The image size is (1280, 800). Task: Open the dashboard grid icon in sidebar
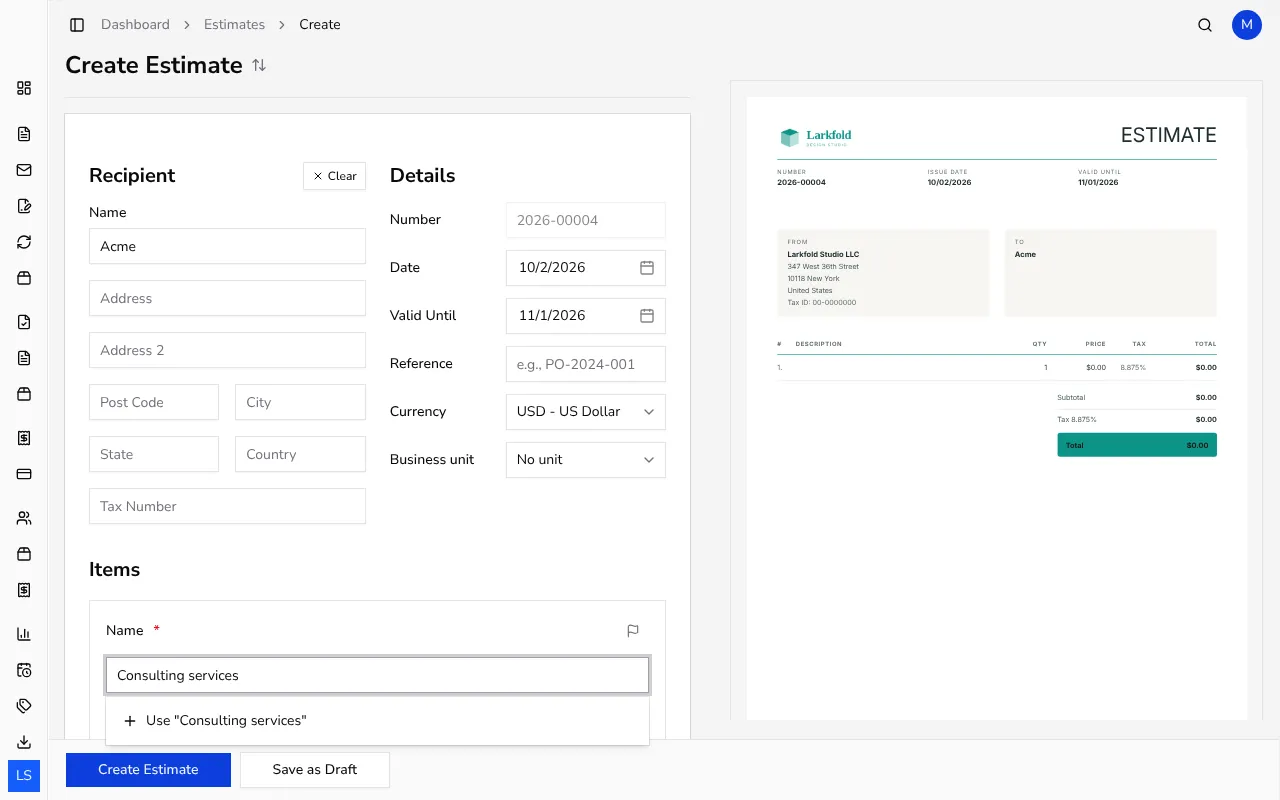tap(24, 88)
